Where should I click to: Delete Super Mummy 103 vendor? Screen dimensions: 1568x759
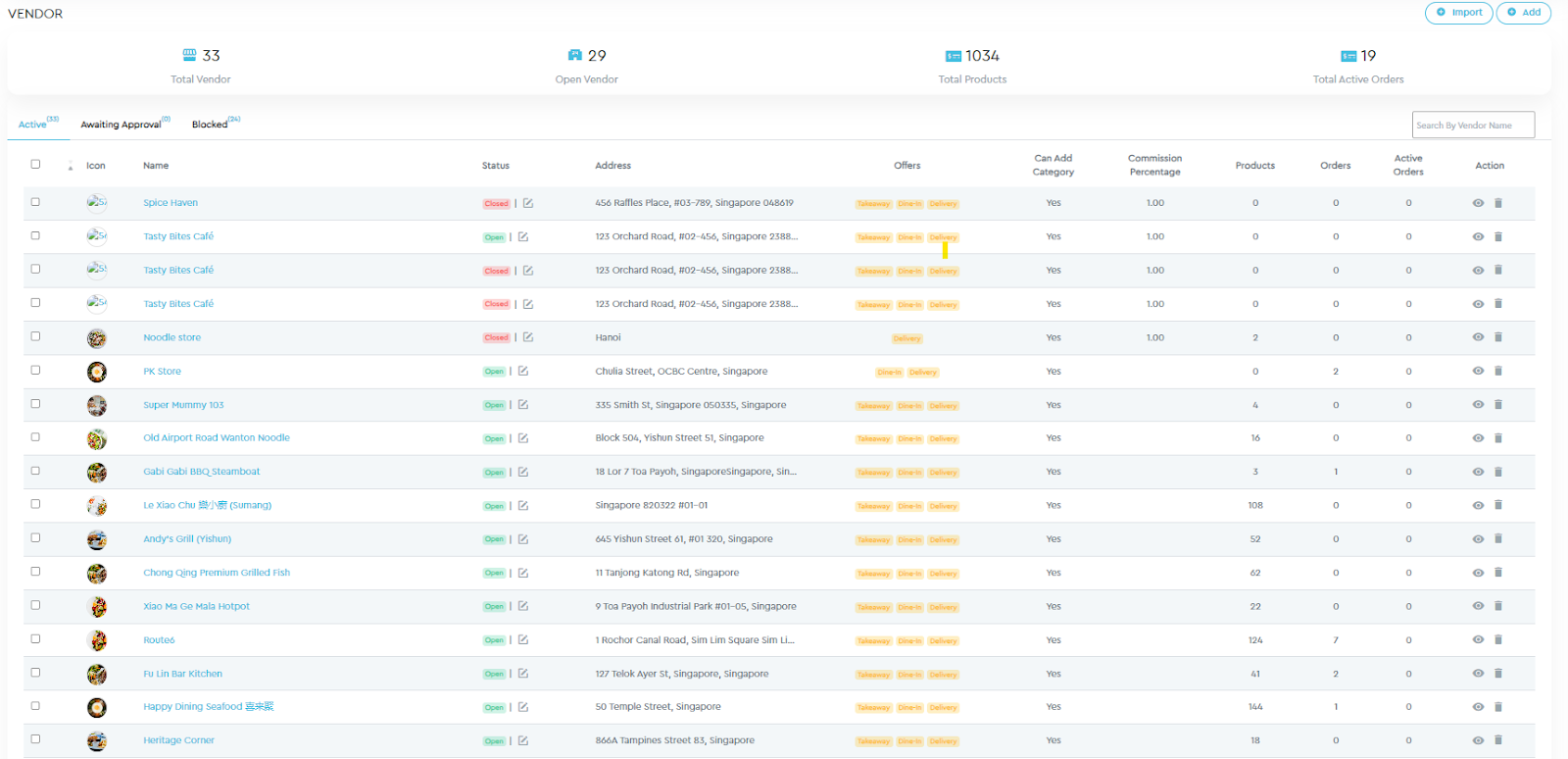point(1498,404)
